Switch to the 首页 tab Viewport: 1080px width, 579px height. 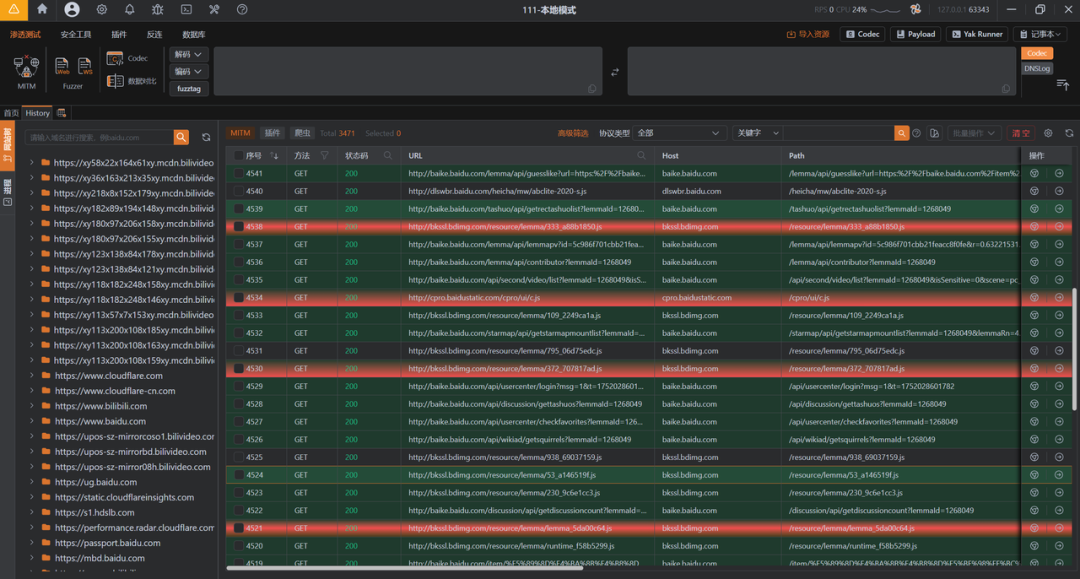tap(11, 113)
